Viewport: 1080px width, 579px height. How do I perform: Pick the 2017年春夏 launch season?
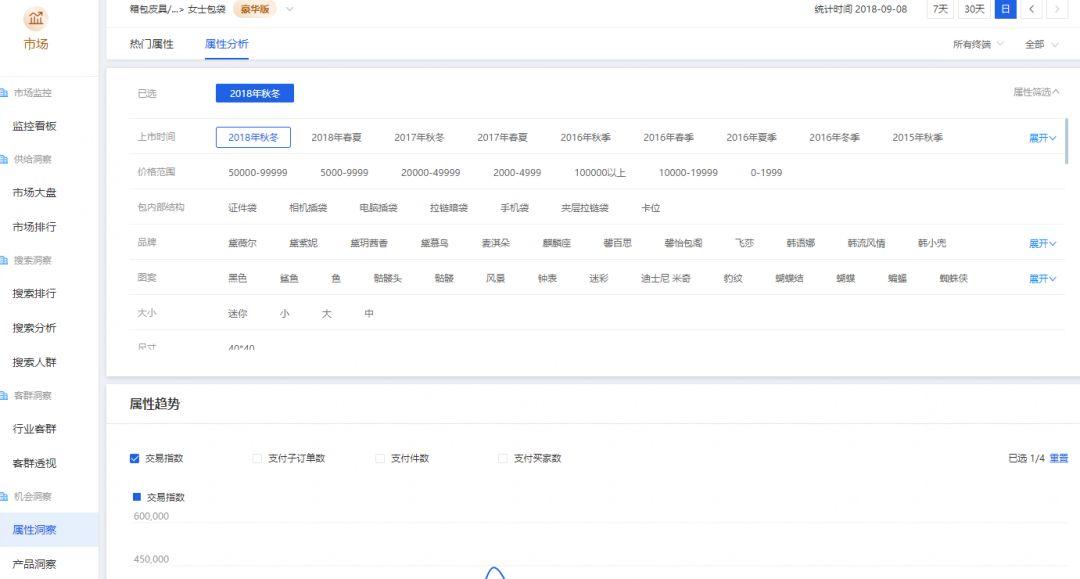pos(502,137)
